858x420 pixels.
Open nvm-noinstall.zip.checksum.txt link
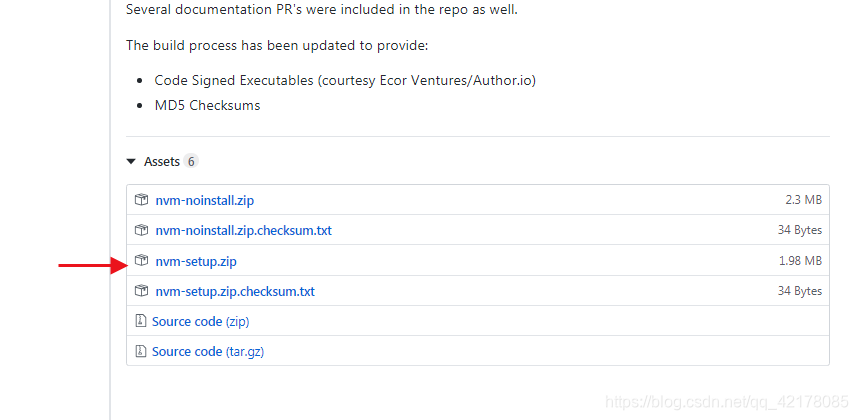pyautogui.click(x=244, y=230)
